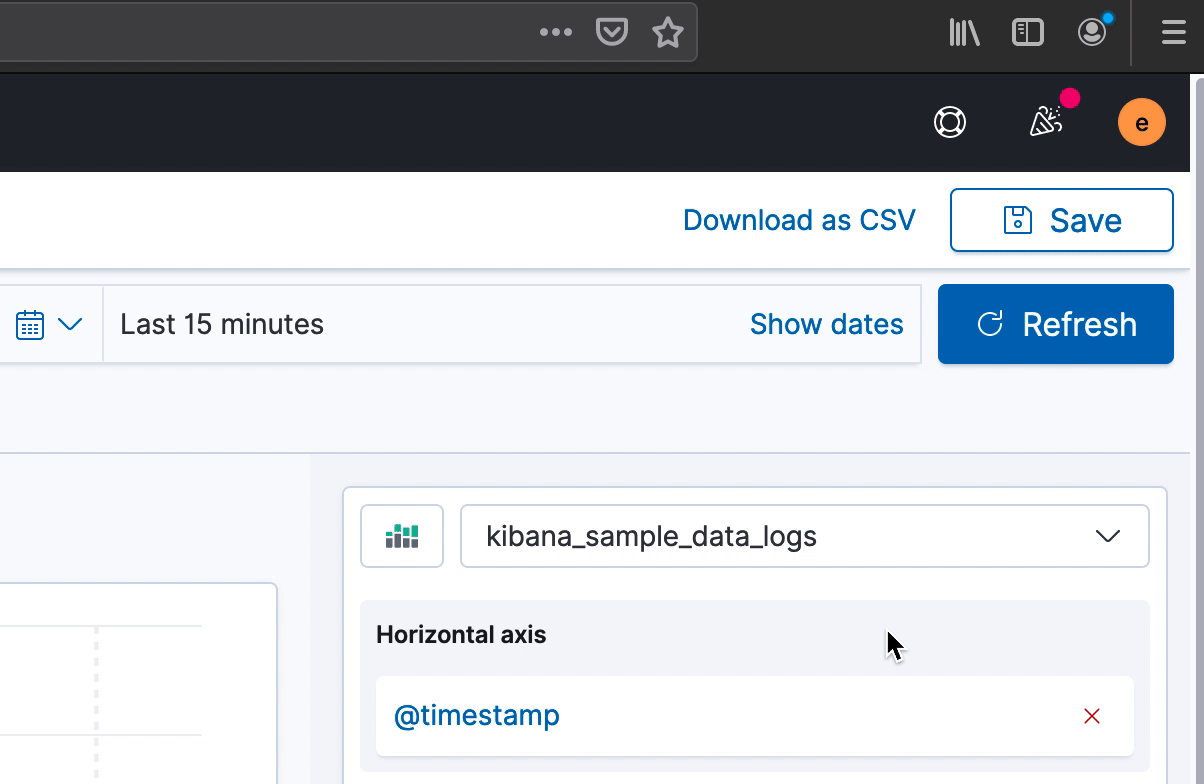This screenshot has height=784, width=1204.
Task: Click the Refresh button
Action: 1055,324
